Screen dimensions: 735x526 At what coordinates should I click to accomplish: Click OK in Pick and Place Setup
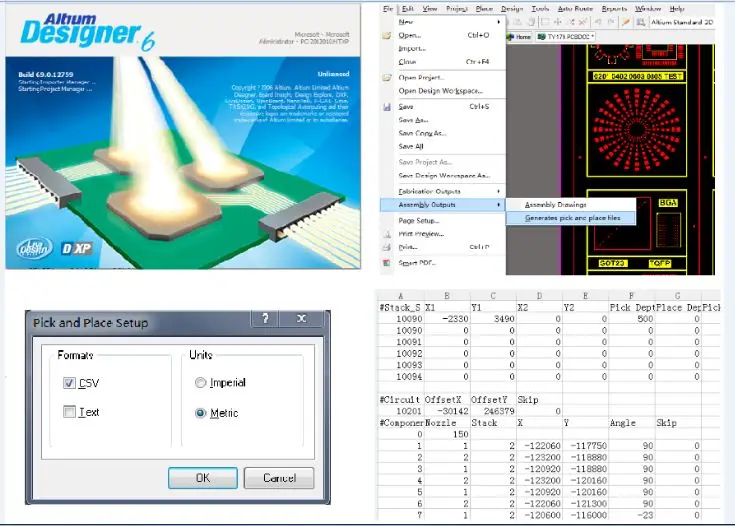pyautogui.click(x=202, y=478)
